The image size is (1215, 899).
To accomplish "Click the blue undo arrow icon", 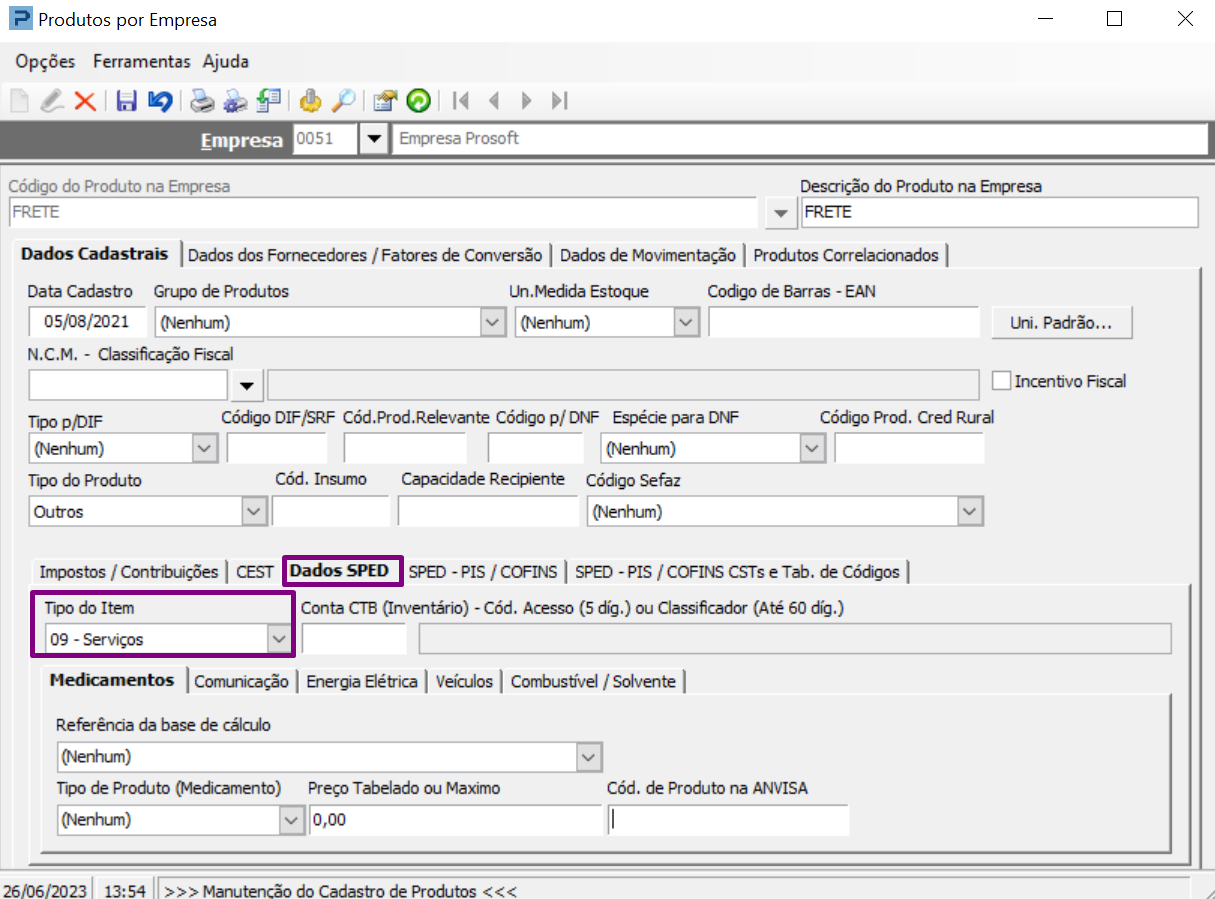I will point(159,101).
